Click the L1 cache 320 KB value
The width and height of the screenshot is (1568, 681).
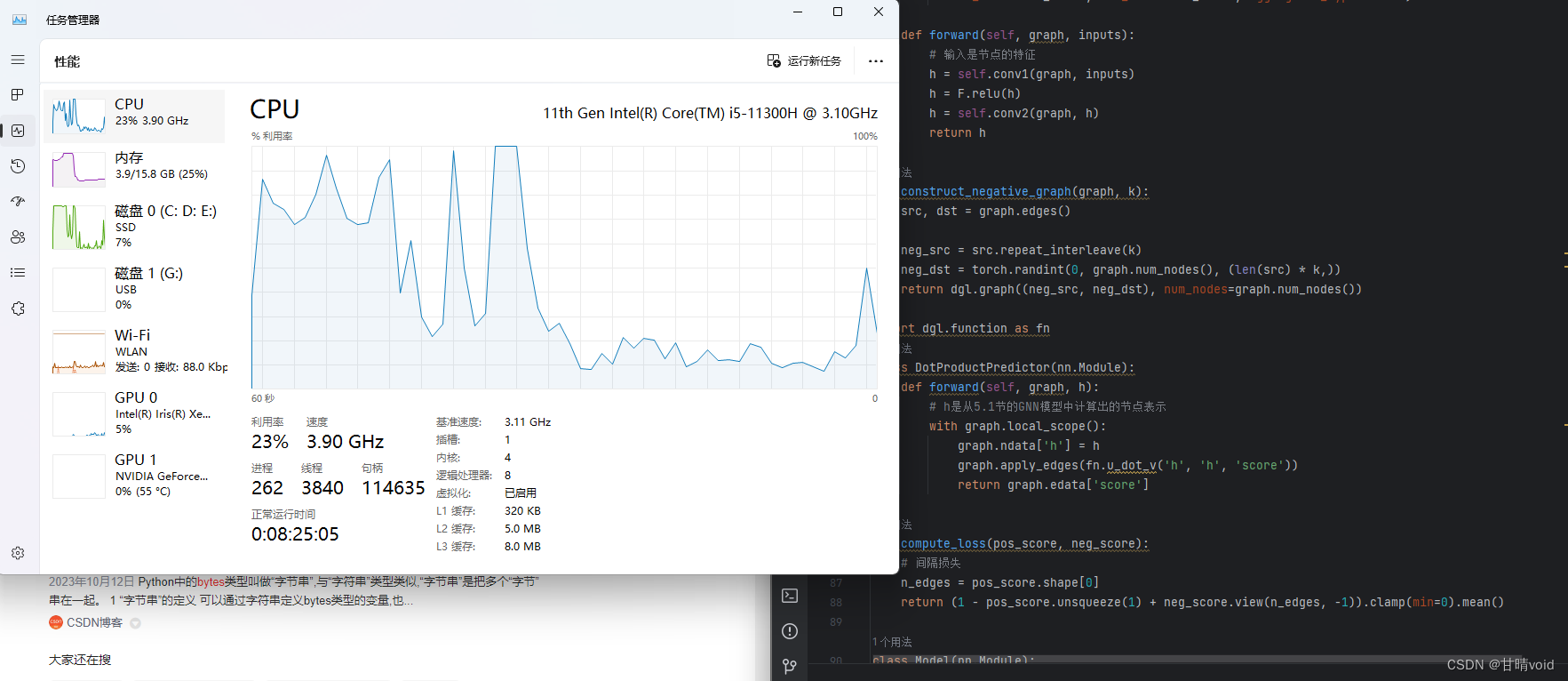(522, 511)
